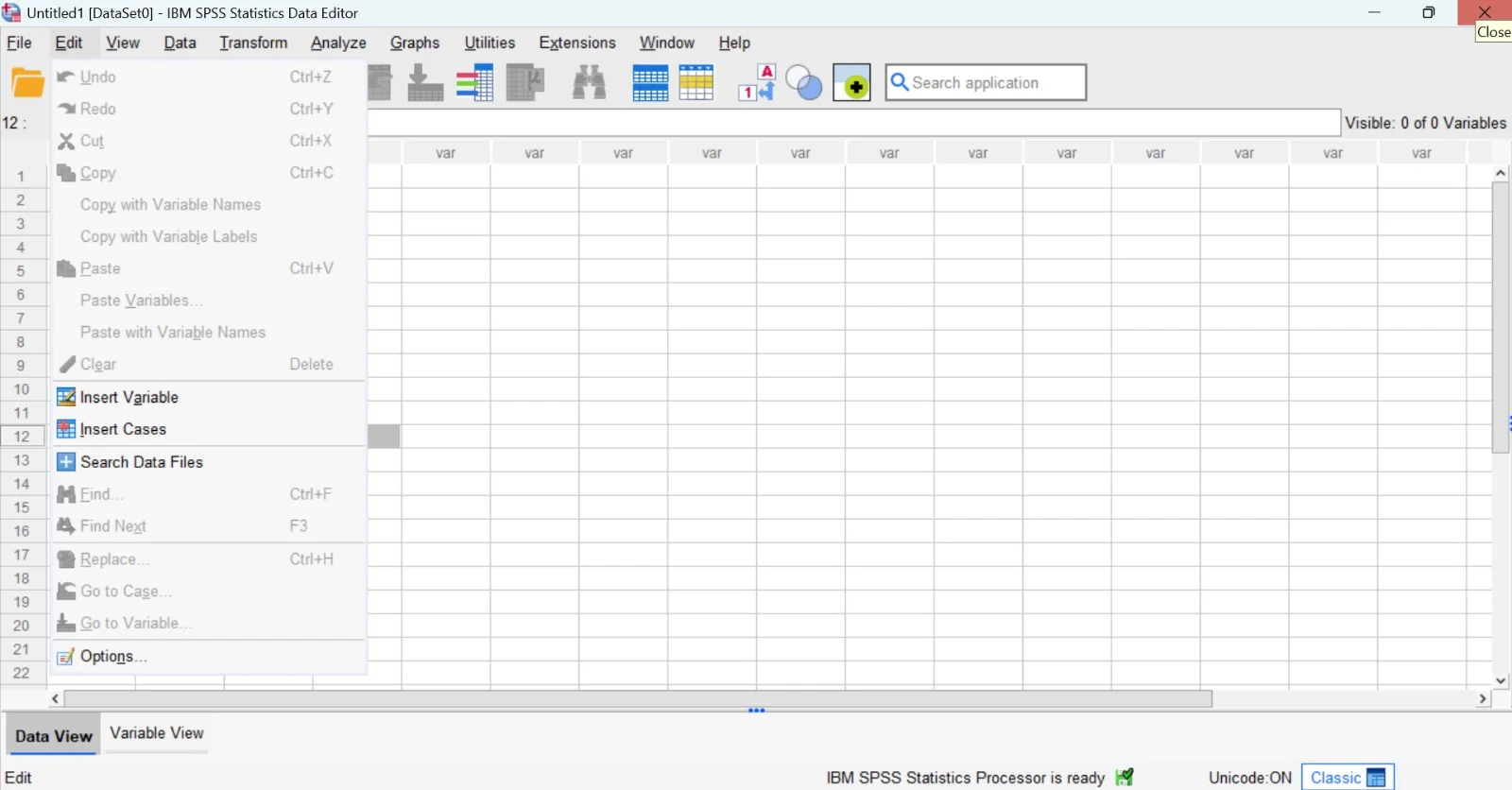Image resolution: width=1512 pixels, height=790 pixels.
Task: Open the Graphs menu
Action: 415,43
